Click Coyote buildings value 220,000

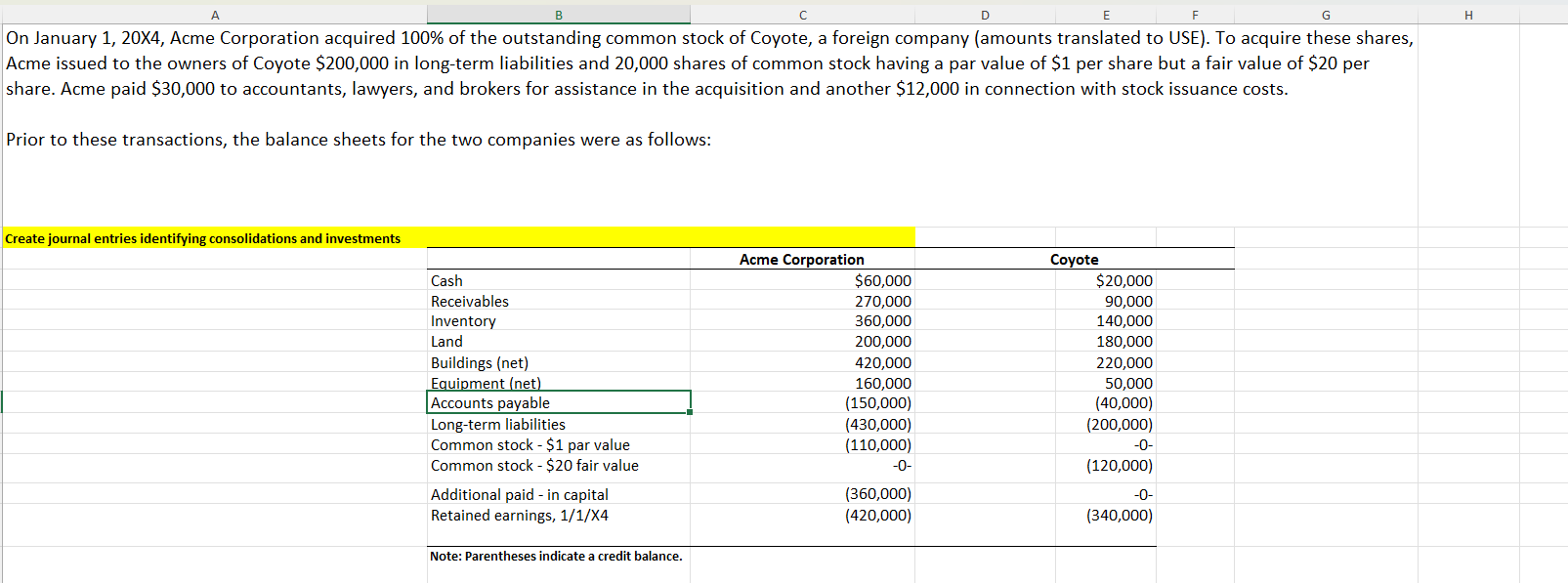pos(1106,362)
